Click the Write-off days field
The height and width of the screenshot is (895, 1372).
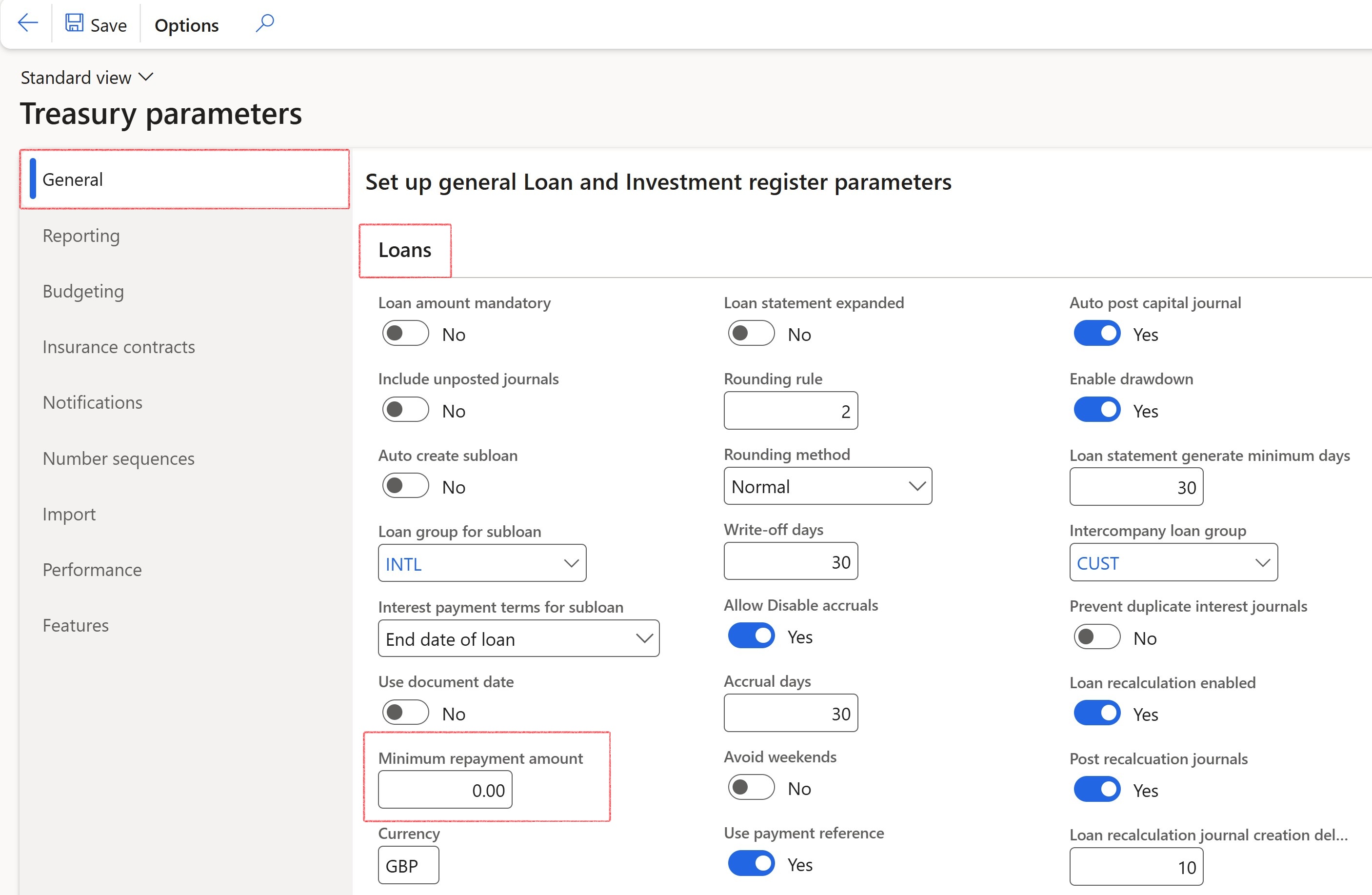click(x=791, y=561)
